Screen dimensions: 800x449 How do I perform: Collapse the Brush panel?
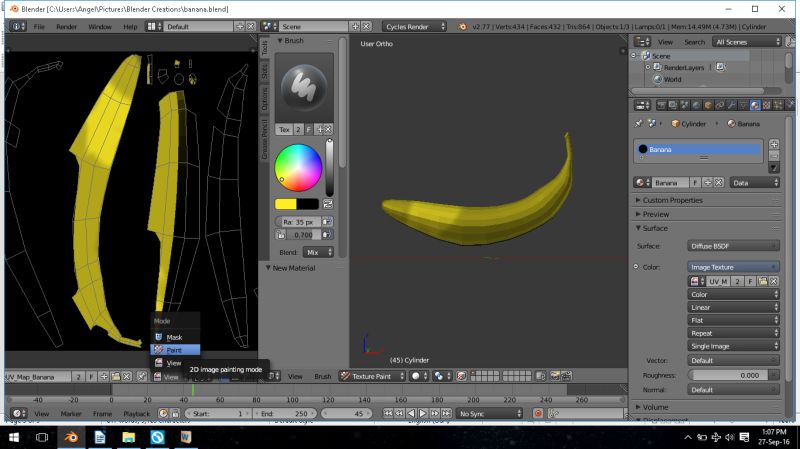pyautogui.click(x=280, y=40)
